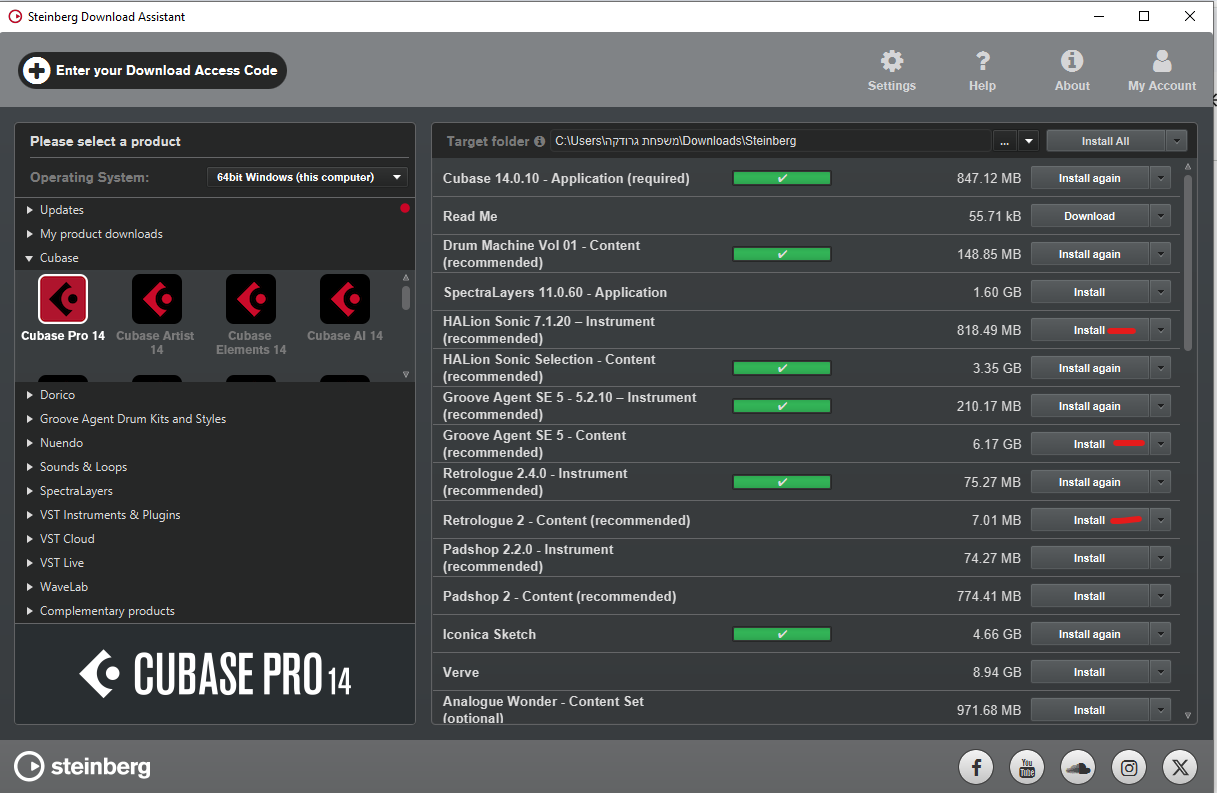Install SpectraLayers 11.0.60 Application

tap(1089, 292)
